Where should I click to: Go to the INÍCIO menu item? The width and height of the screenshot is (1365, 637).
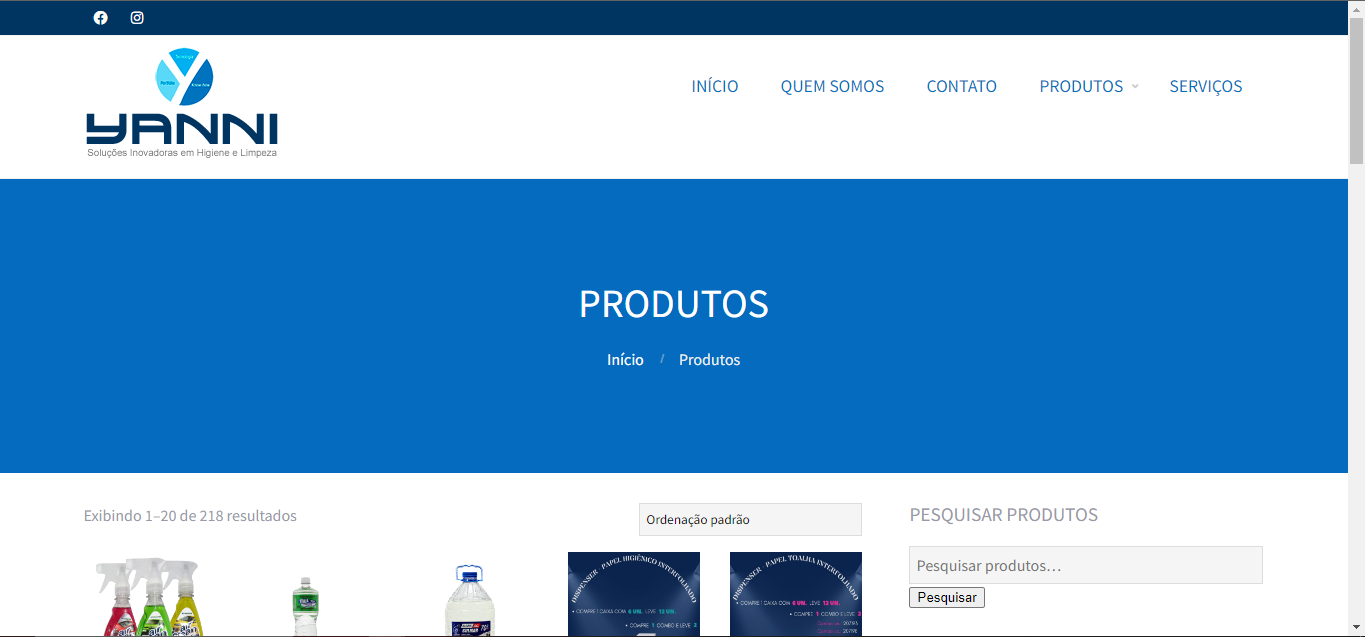[715, 86]
